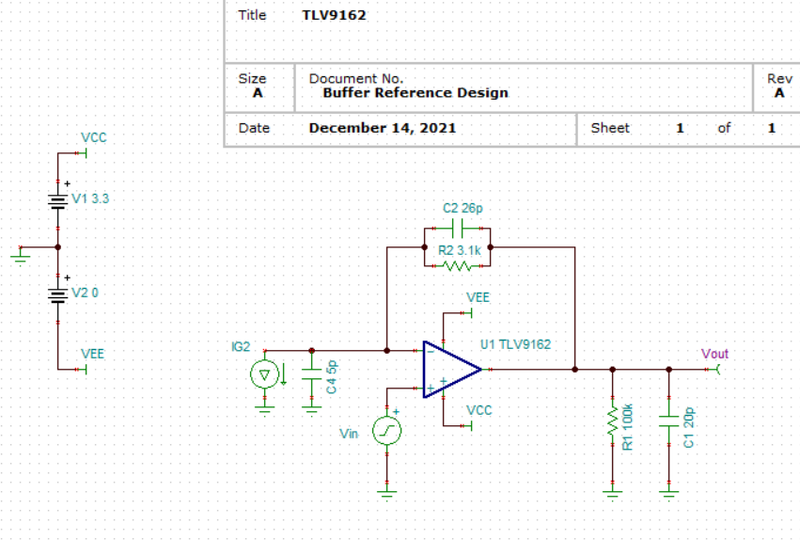Click the Buffer Reference Design document text
Screen dimensions: 800x540
tap(415, 92)
